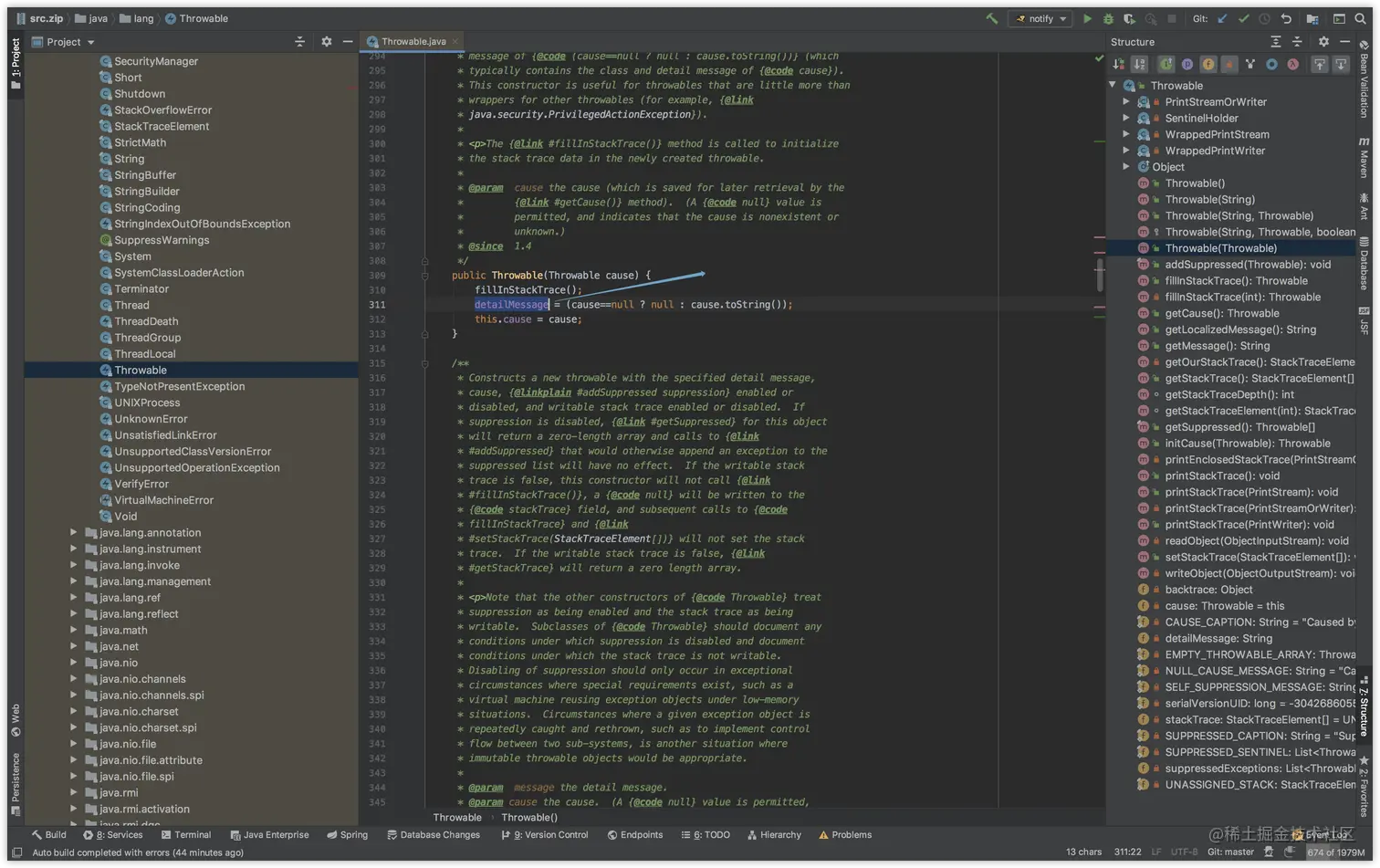The image size is (1380, 868).
Task: Click the Throwable() editor breadcrumb
Action: click(x=529, y=818)
